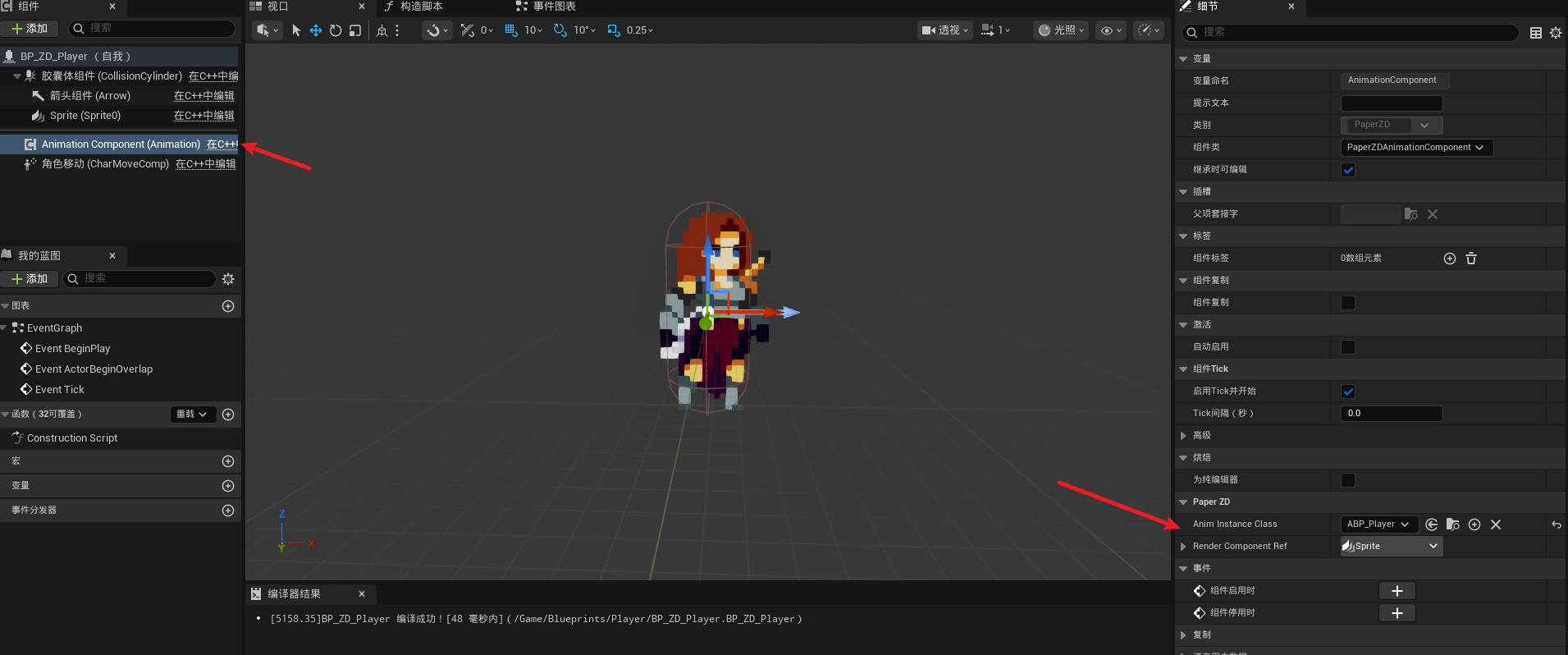Viewport: 1568px width, 655px height.
Task: Enable the 自动启用 checkbox
Action: [x=1348, y=347]
